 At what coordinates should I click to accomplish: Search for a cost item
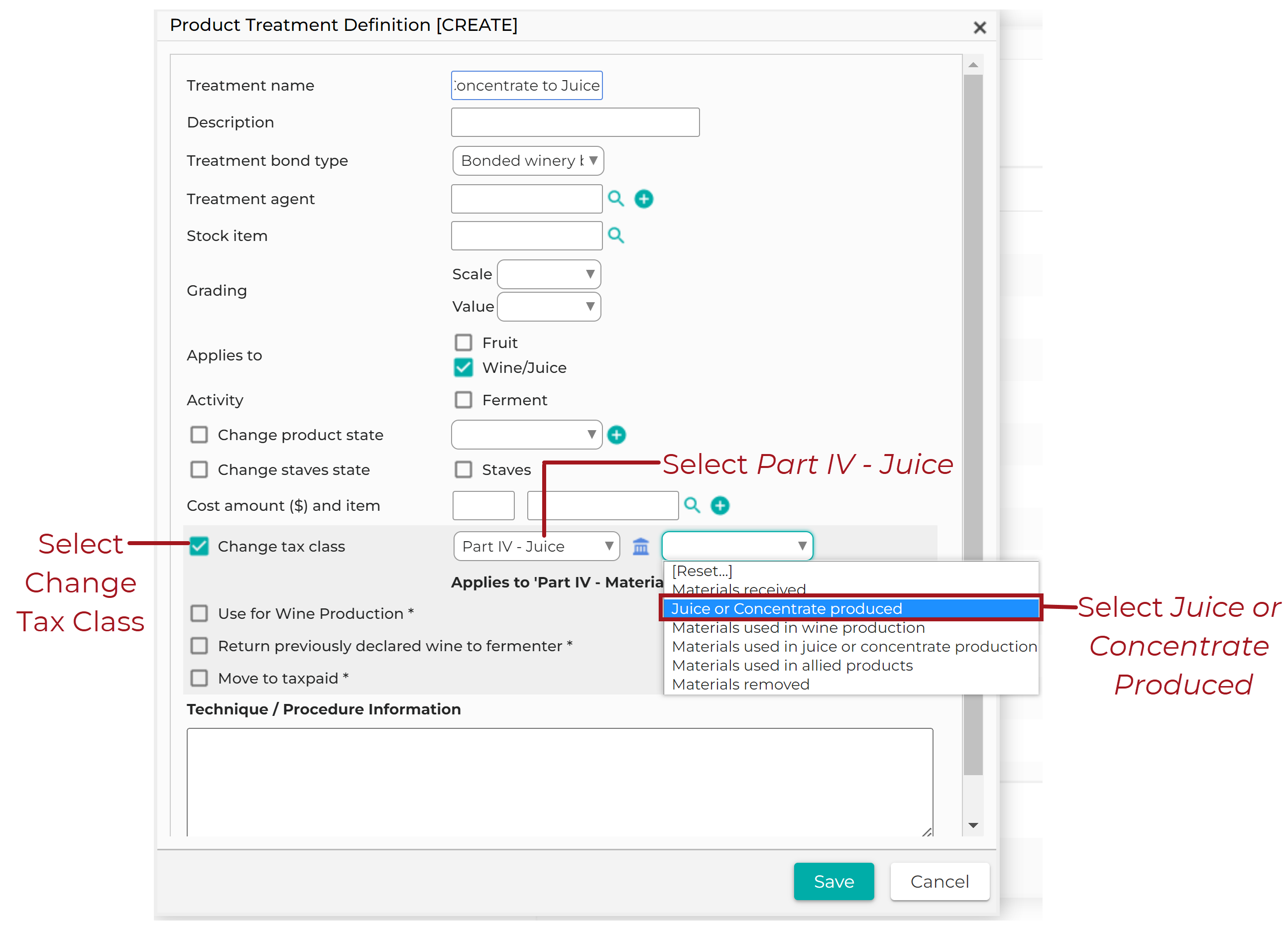coord(692,505)
